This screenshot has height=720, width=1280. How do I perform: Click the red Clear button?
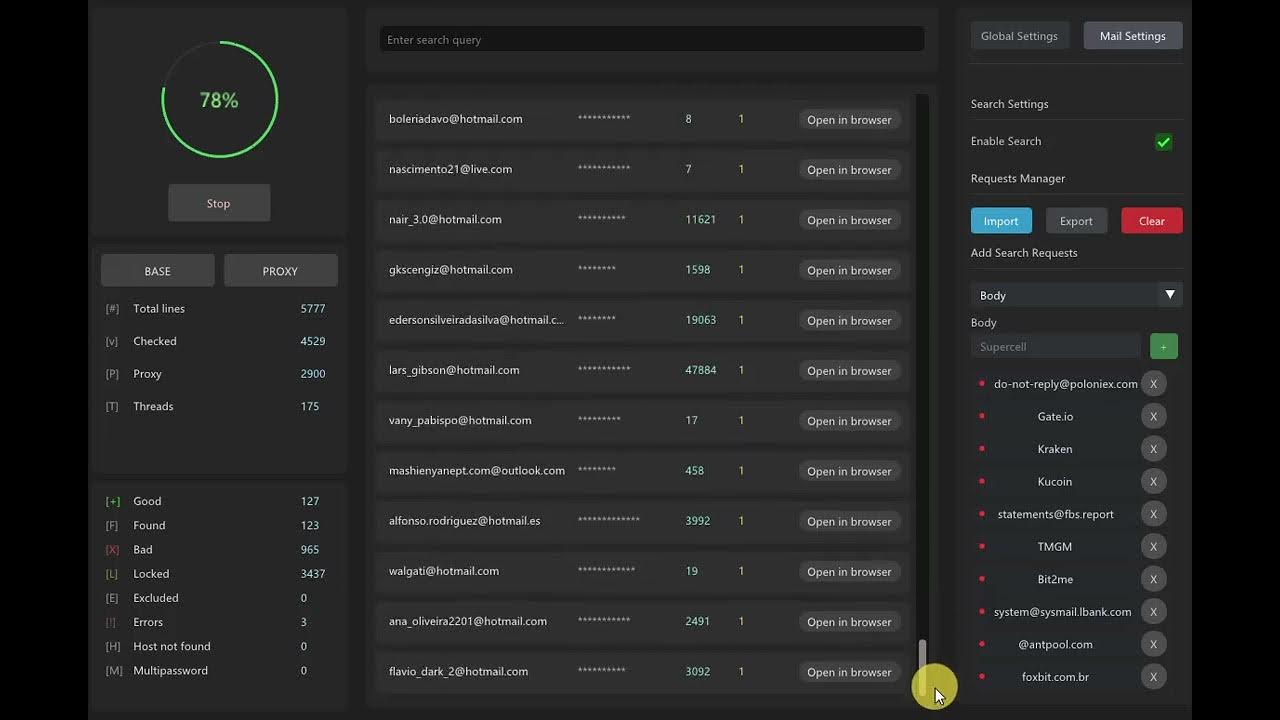pos(1152,221)
